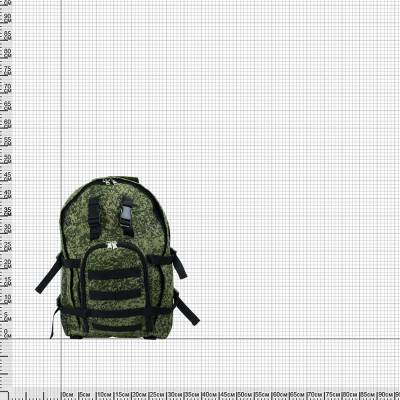Click the camouflage backpack front pocket

coord(114,287)
